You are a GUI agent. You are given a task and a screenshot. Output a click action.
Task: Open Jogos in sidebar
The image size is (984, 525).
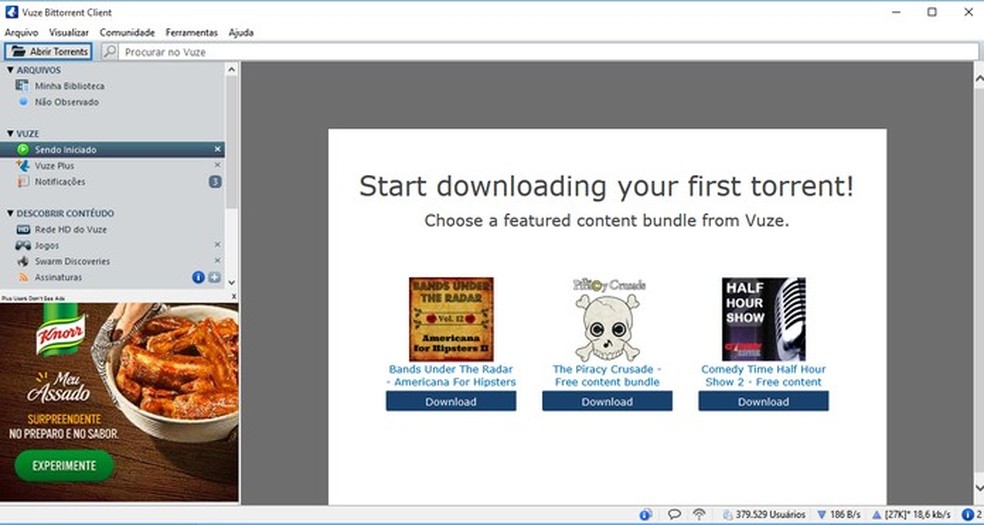[x=46, y=245]
